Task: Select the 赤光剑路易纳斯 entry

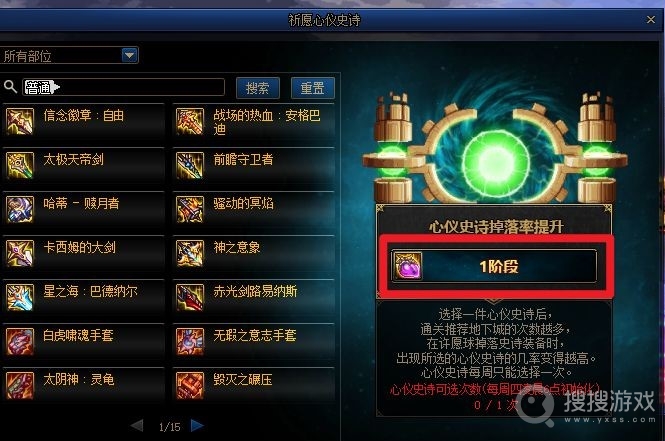Action: 254,298
